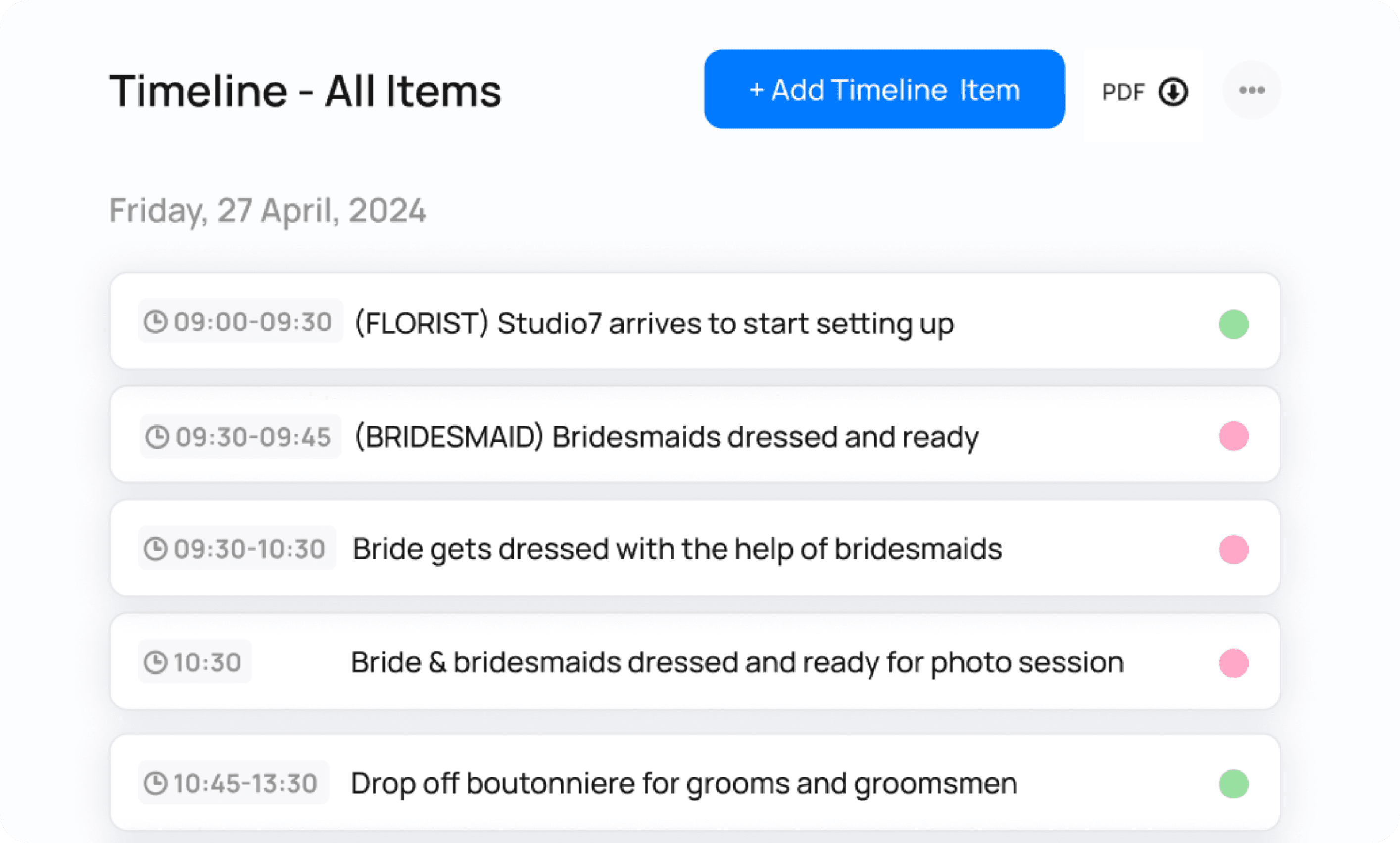Click the 'Friday, 27 April, 2024' date heading
This screenshot has height=843, width=1400.
(x=268, y=211)
